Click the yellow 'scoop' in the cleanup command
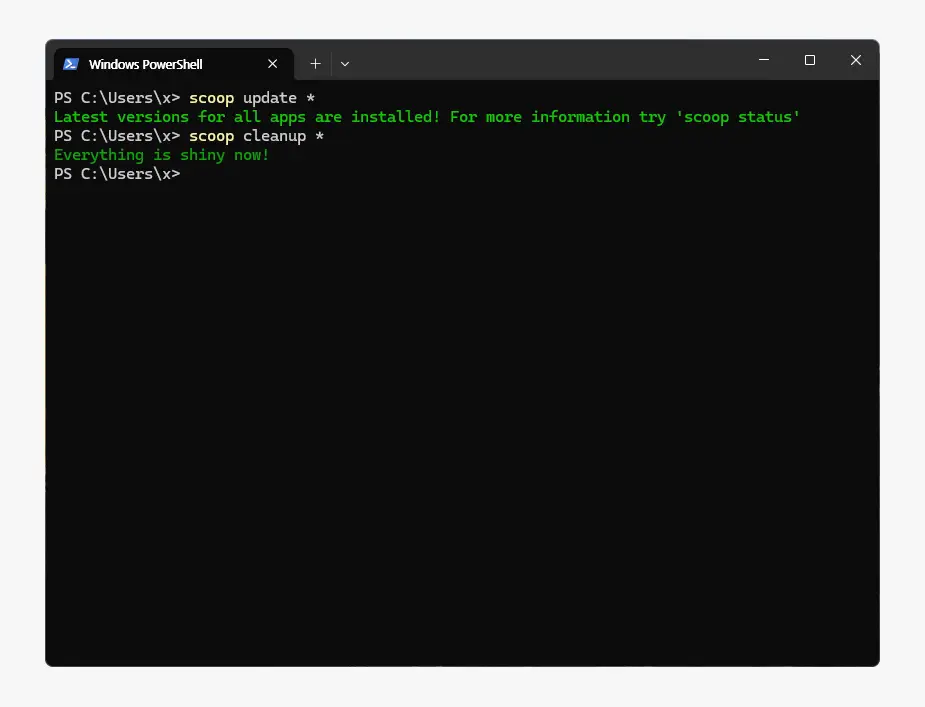 (x=211, y=136)
